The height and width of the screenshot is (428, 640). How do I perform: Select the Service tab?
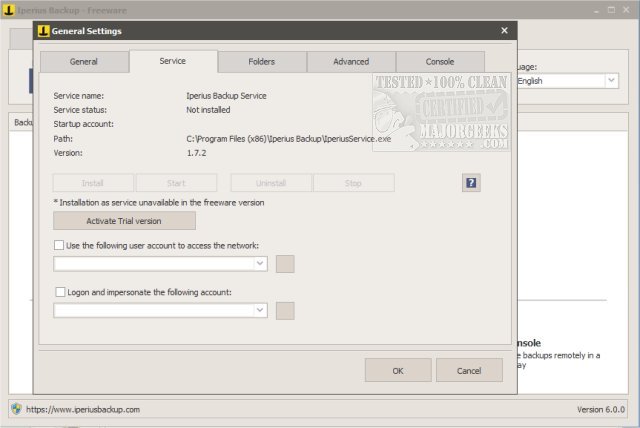tap(173, 61)
